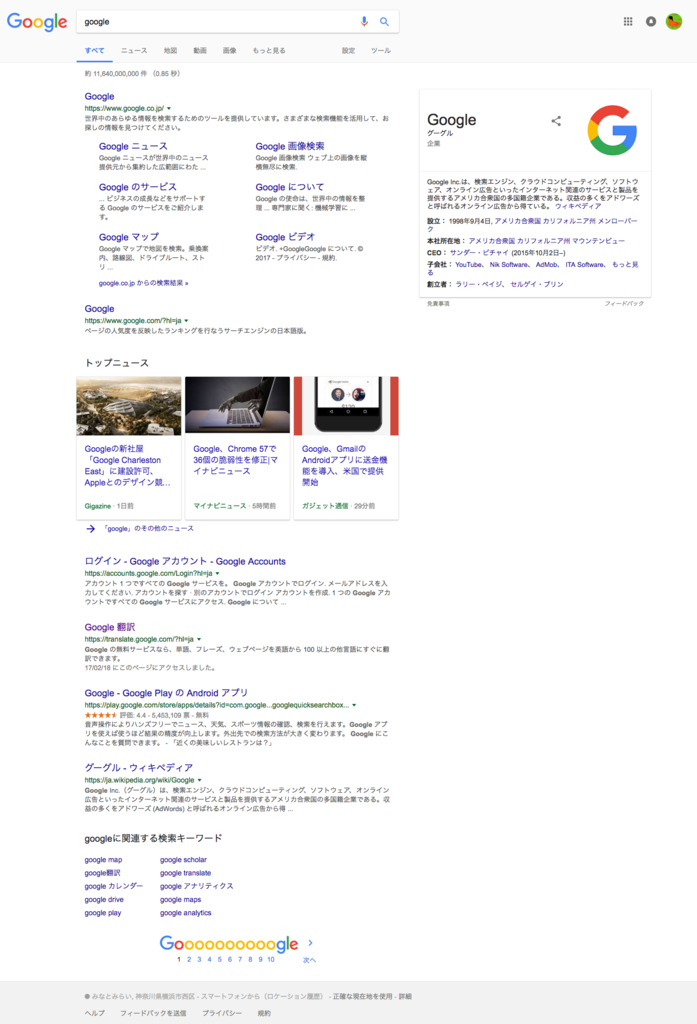Open the ツール search tools

coord(380,50)
